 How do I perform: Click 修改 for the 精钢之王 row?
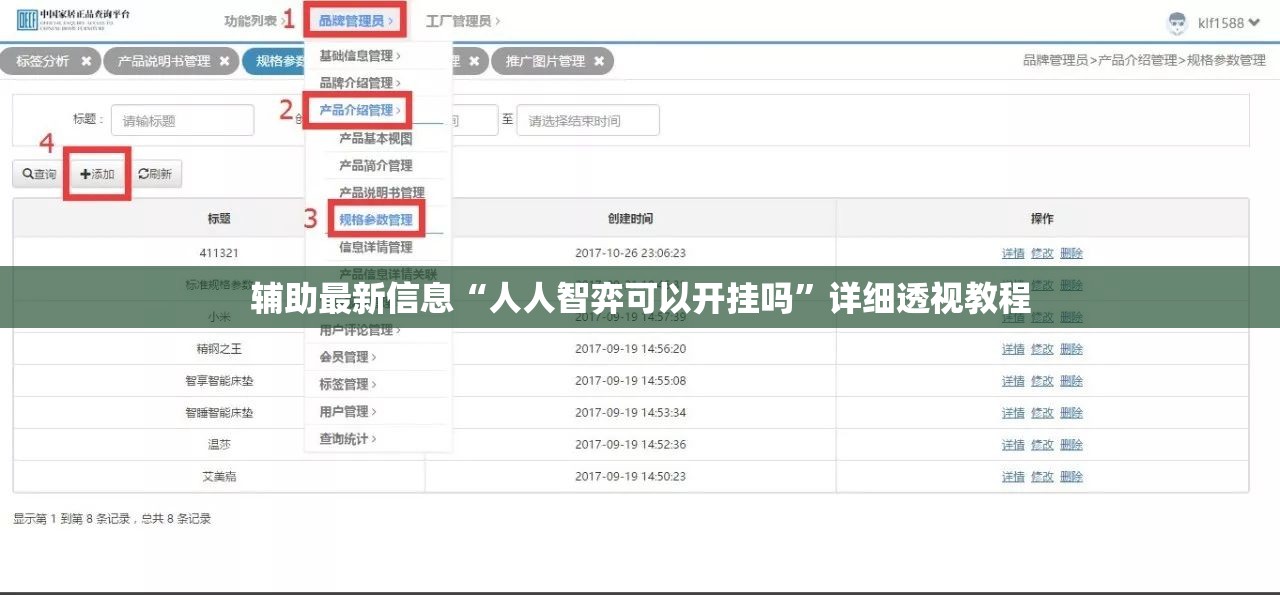[1042, 349]
